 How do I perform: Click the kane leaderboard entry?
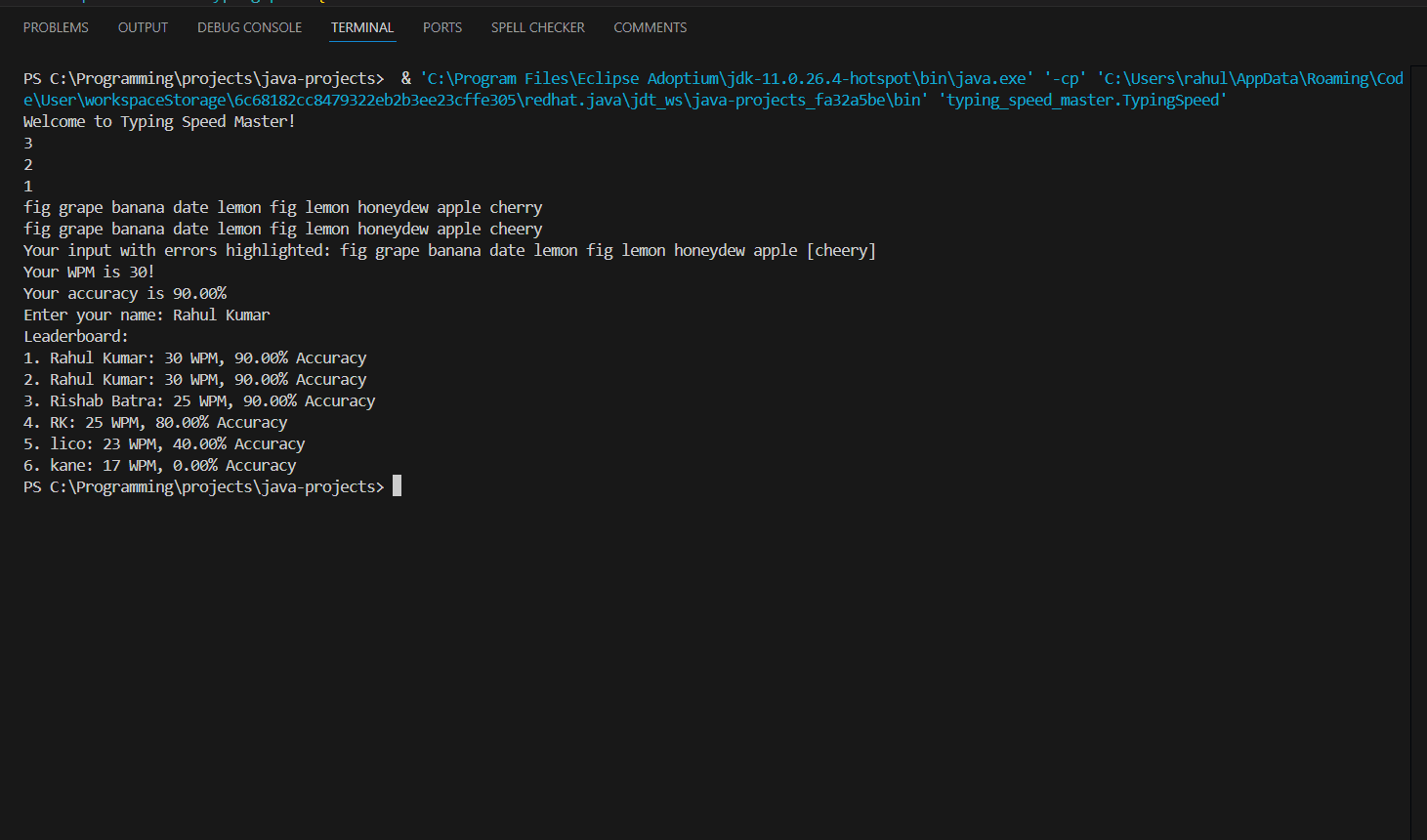pos(160,466)
